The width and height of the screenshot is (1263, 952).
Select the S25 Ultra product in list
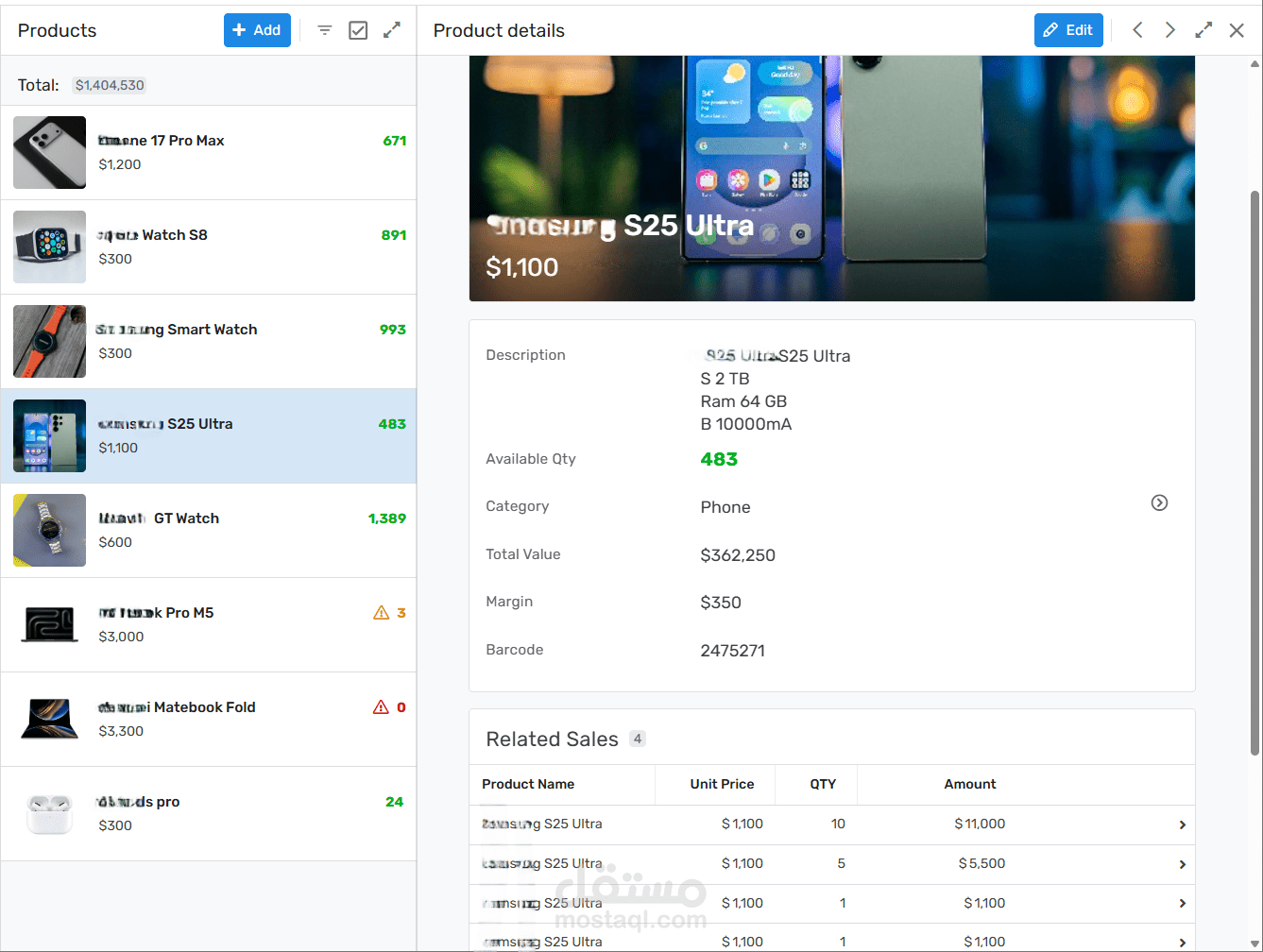click(208, 435)
